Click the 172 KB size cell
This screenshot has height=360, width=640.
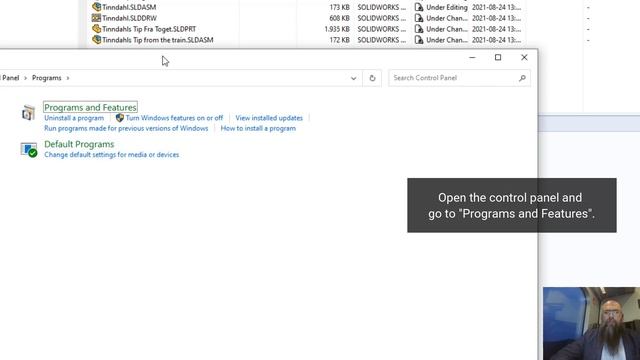[x=340, y=40]
